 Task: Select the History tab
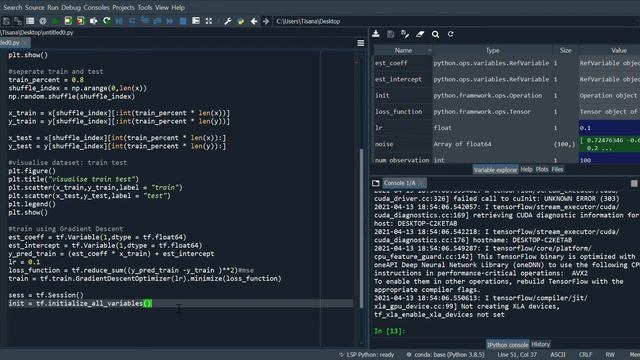coord(541,344)
